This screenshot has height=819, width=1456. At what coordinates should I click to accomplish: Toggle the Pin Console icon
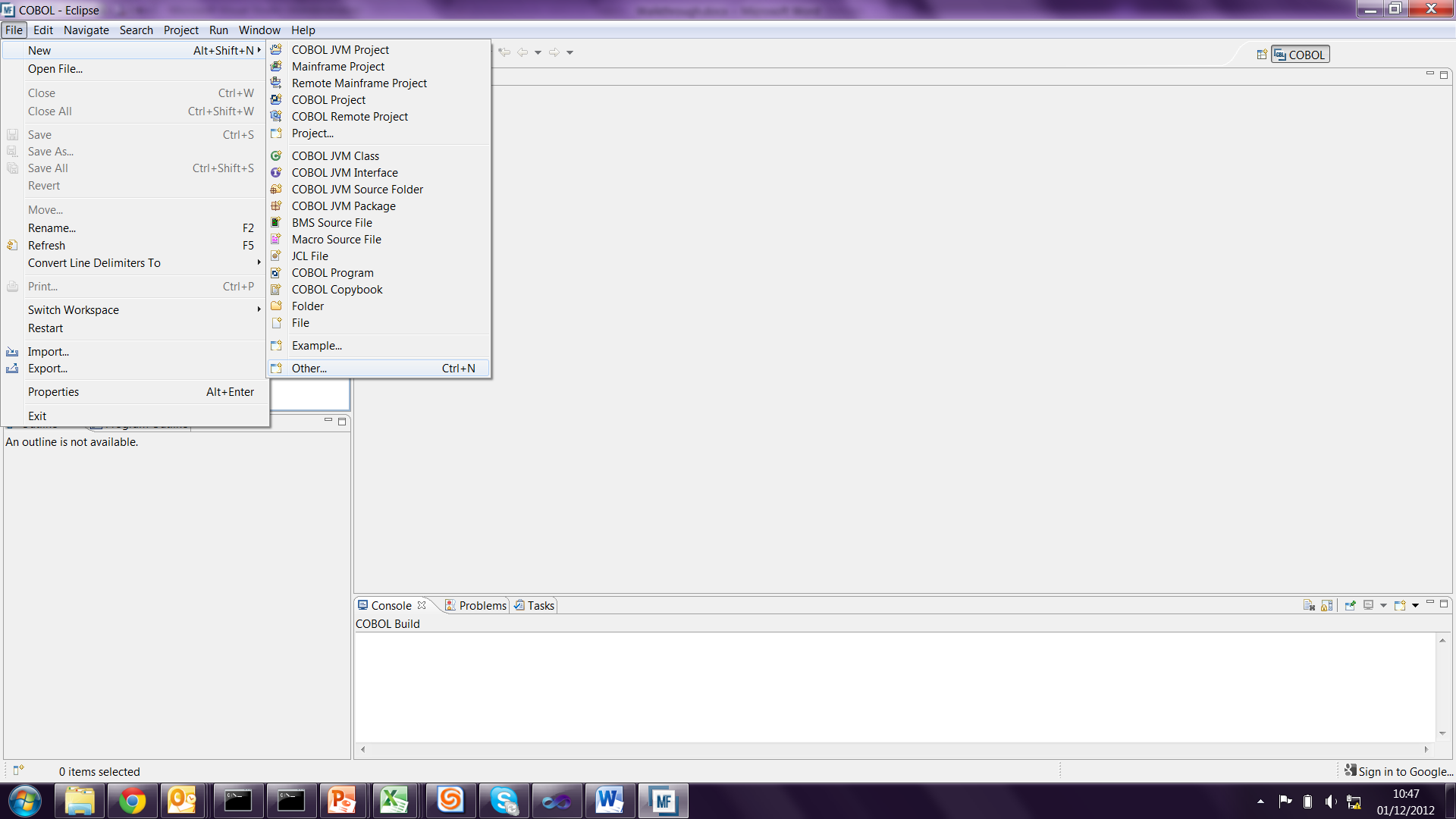pyautogui.click(x=1350, y=605)
